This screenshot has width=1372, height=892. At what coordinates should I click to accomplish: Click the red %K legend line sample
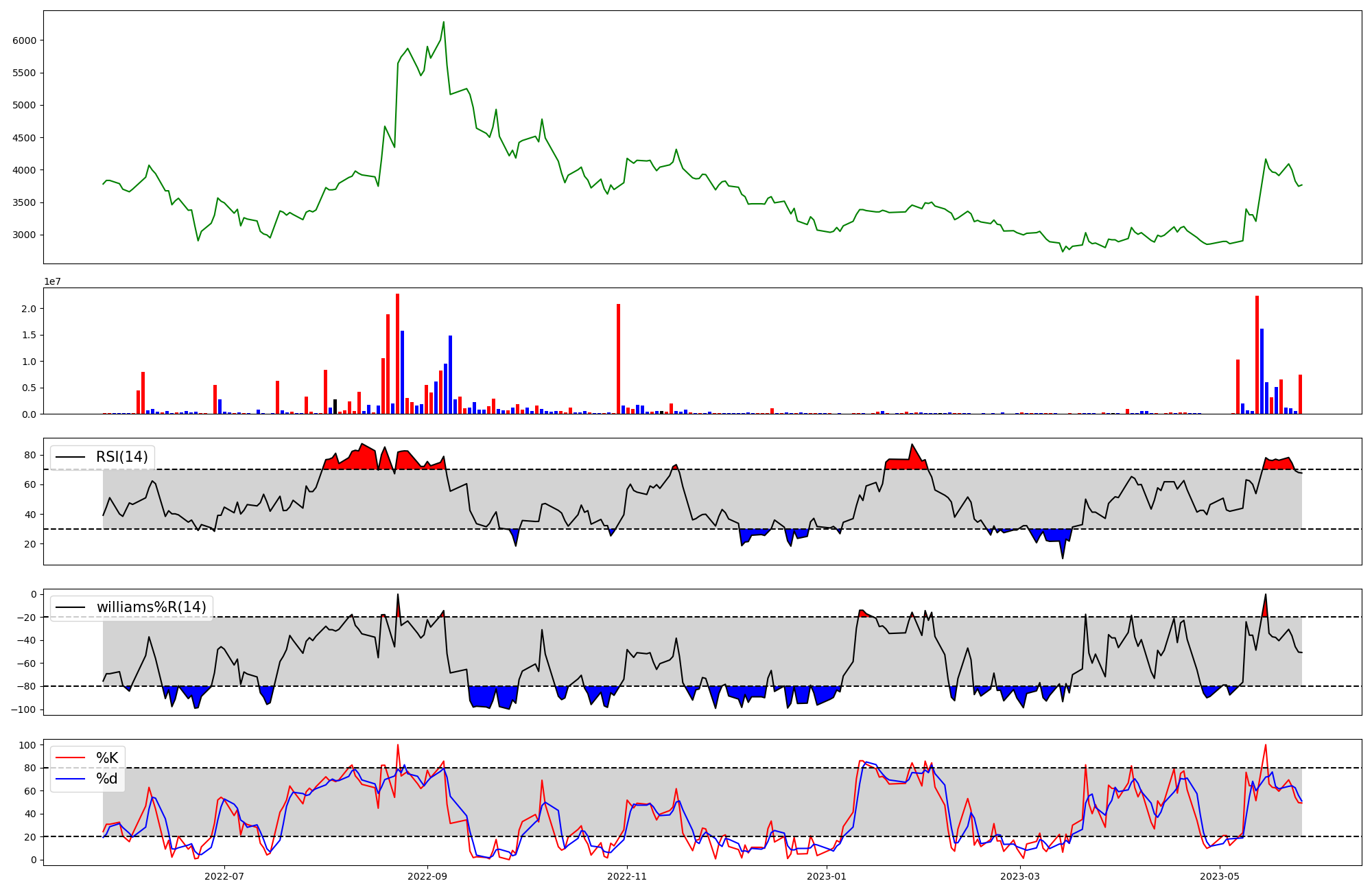[x=70, y=758]
